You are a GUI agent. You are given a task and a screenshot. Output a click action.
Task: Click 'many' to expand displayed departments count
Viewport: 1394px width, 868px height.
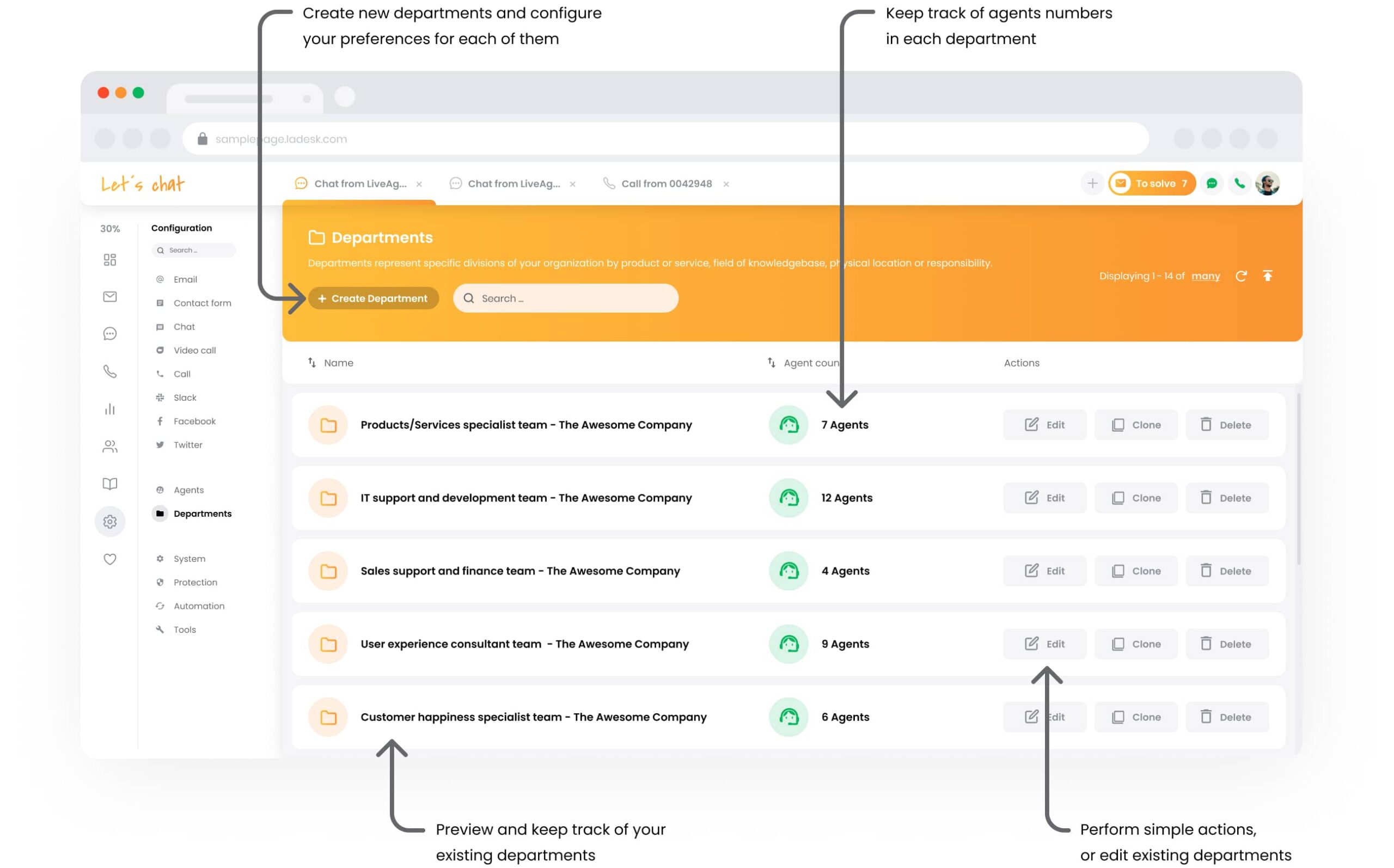1206,276
